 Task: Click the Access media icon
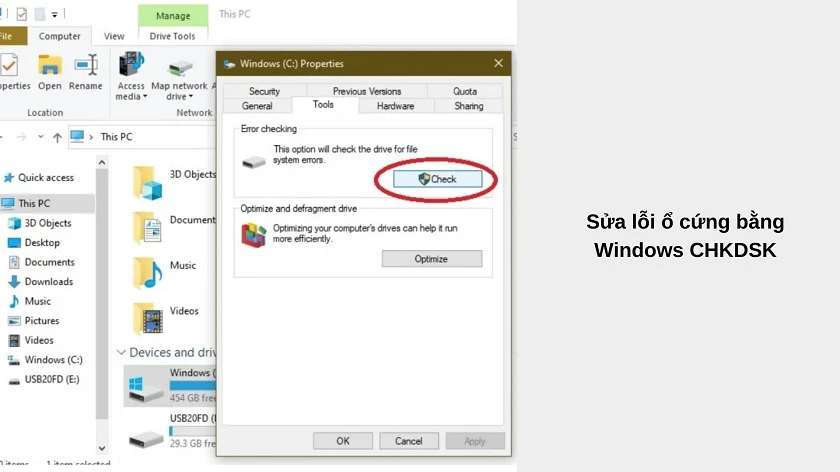[x=131, y=64]
